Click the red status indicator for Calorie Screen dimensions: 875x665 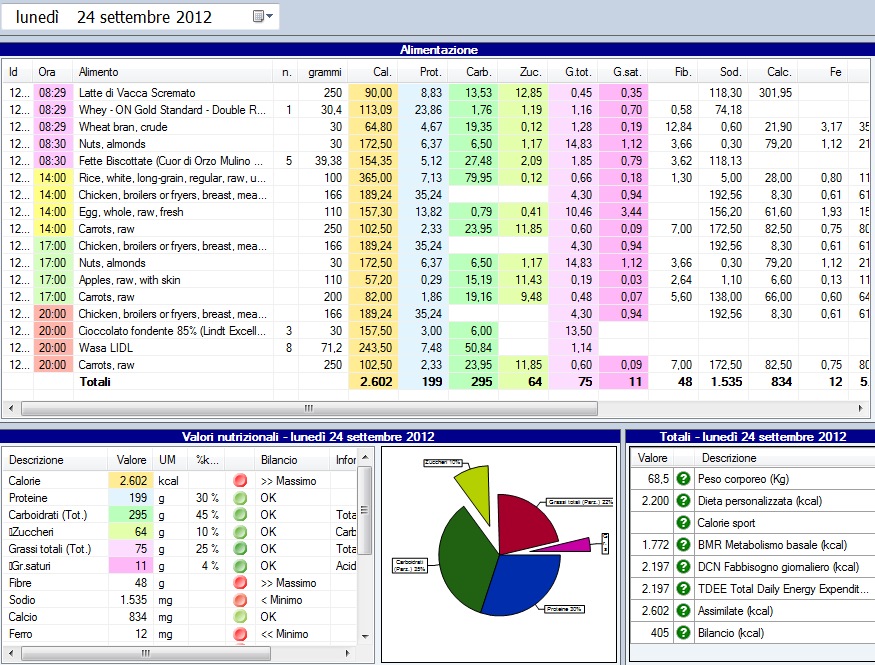click(239, 481)
